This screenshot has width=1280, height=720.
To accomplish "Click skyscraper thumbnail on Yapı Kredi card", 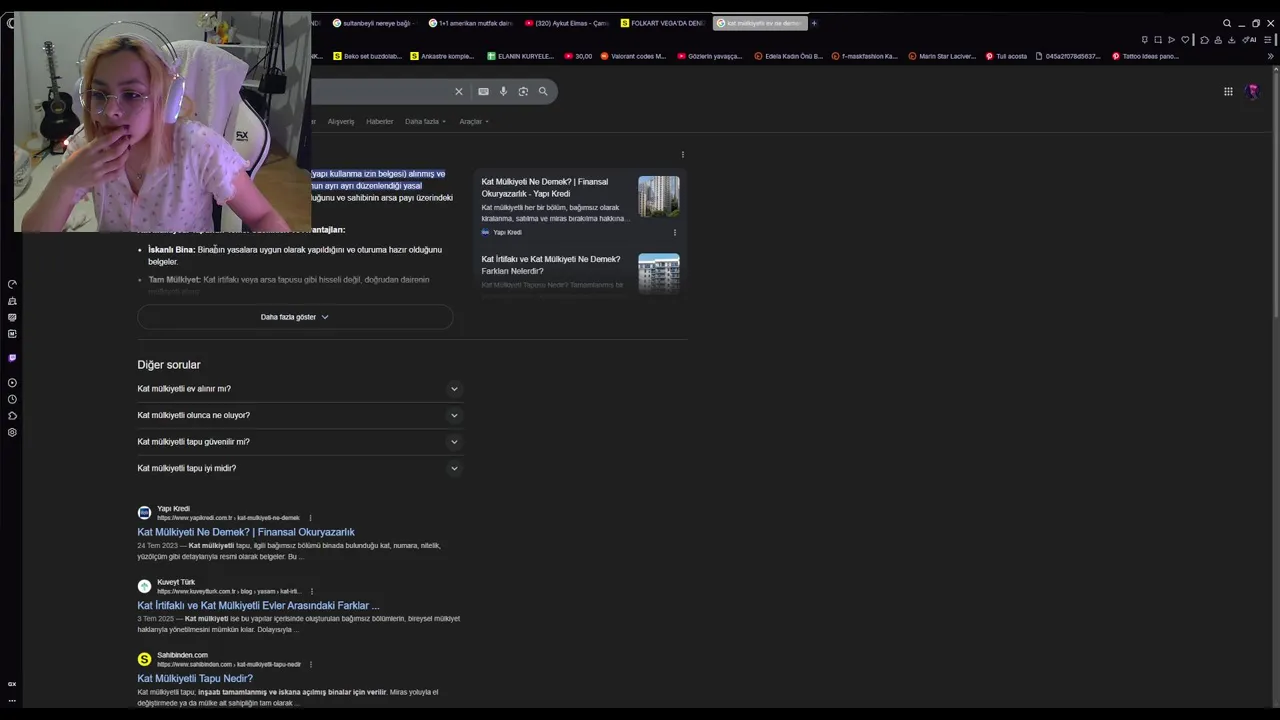I will [659, 197].
